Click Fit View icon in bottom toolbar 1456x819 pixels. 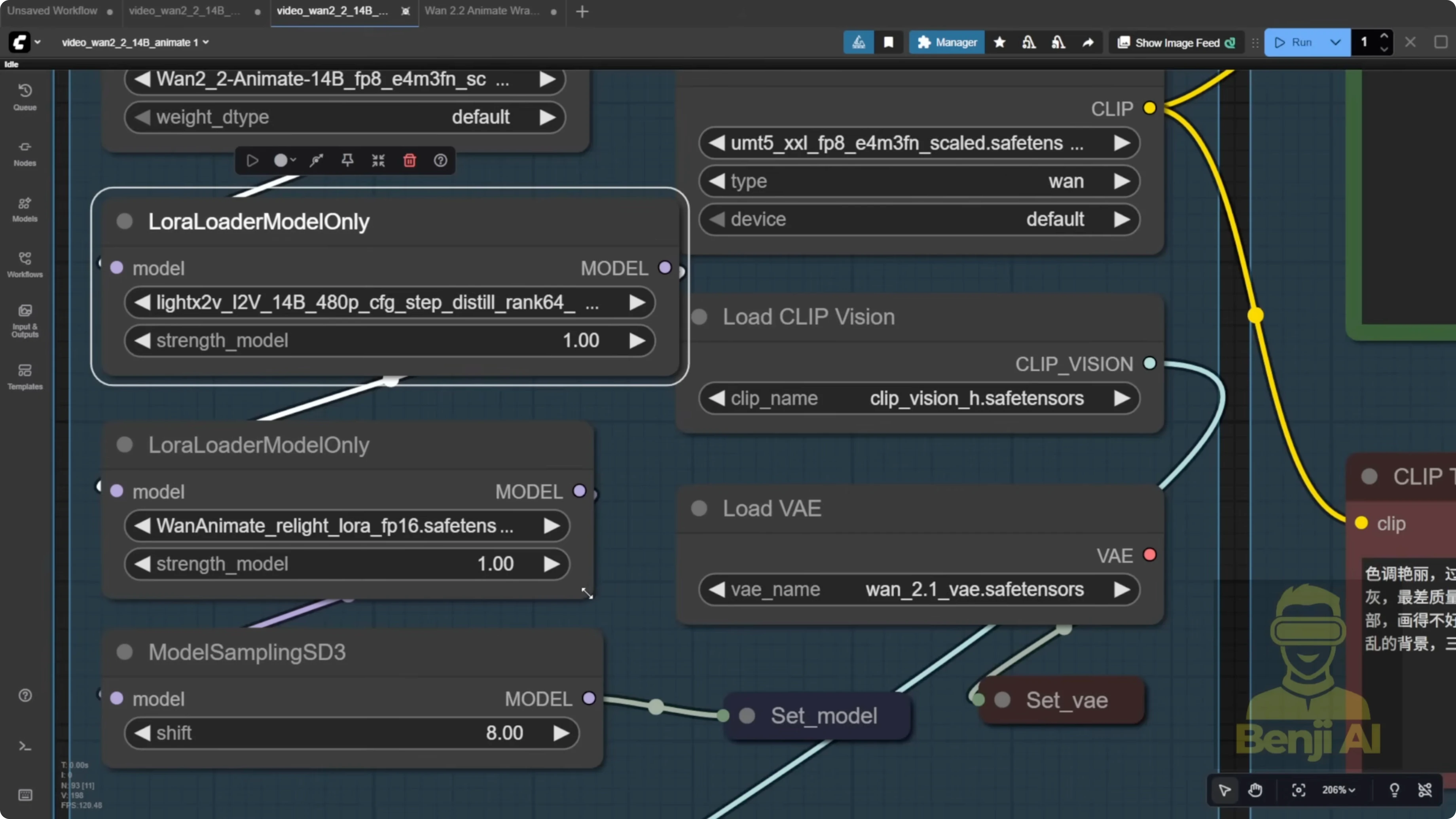[x=1298, y=790]
